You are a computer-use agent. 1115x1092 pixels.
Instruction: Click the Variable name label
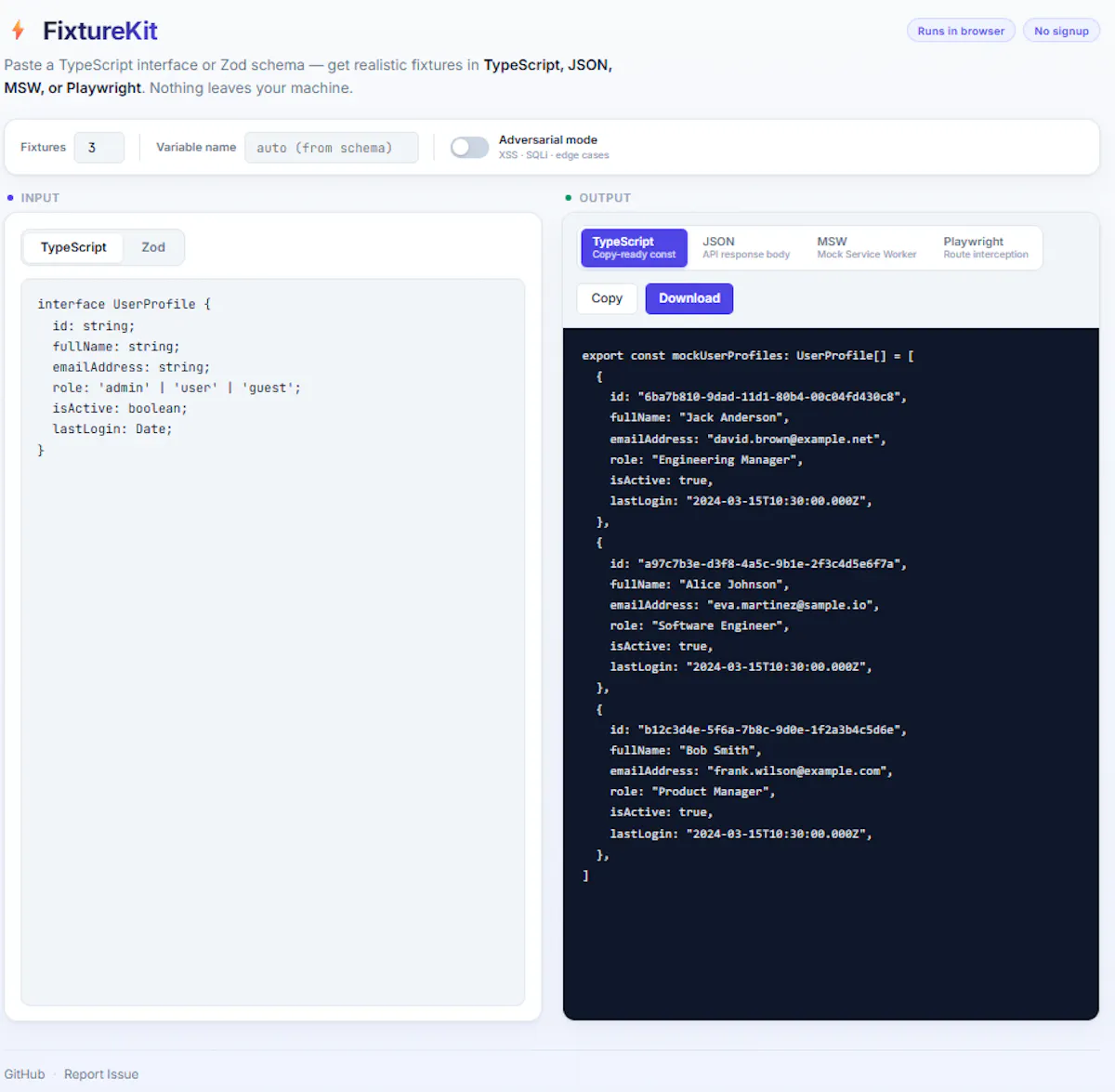coord(196,147)
